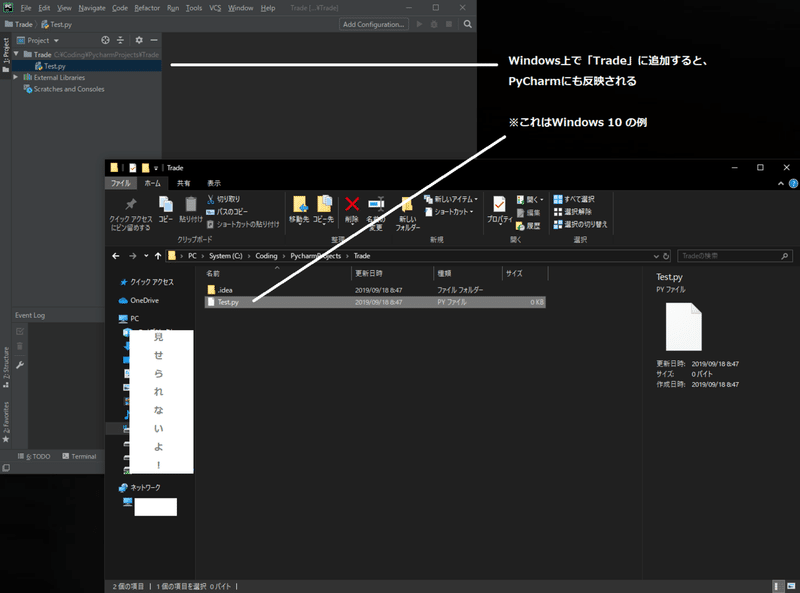Click Explorer Back arrow button

pyautogui.click(x=116, y=256)
